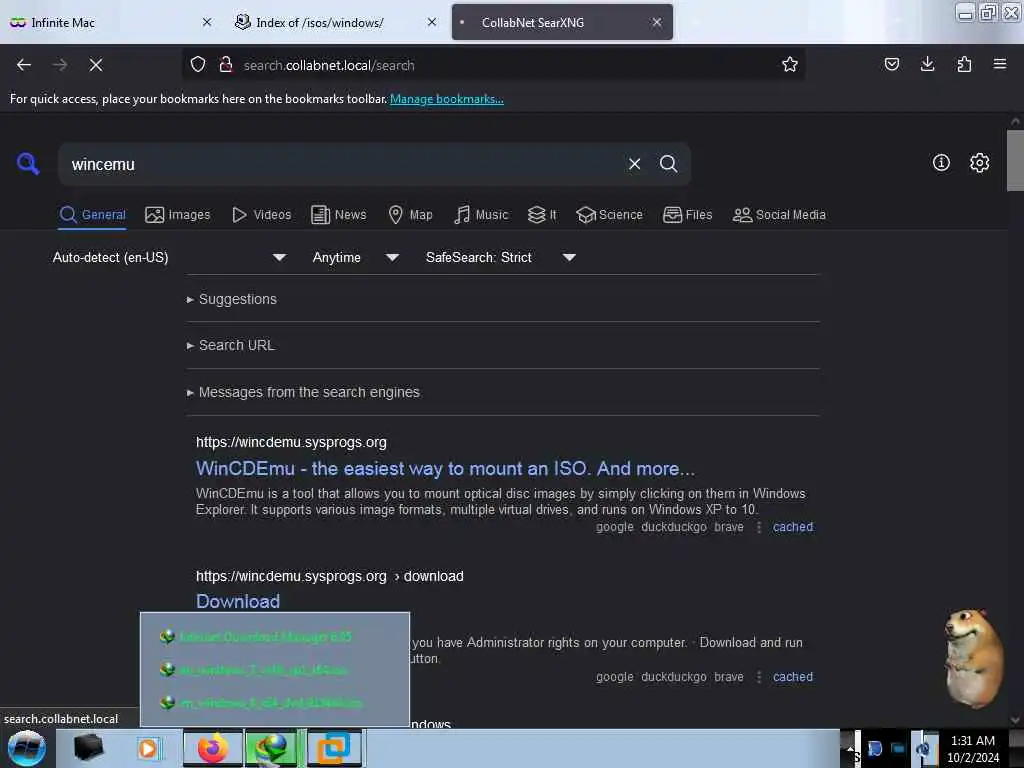
Task: Submit the search with magnifier button
Action: click(668, 164)
